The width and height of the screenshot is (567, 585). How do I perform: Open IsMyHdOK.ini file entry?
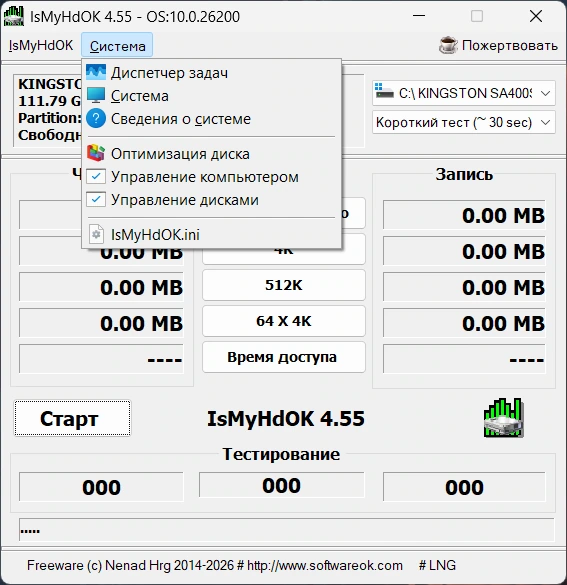(x=212, y=235)
